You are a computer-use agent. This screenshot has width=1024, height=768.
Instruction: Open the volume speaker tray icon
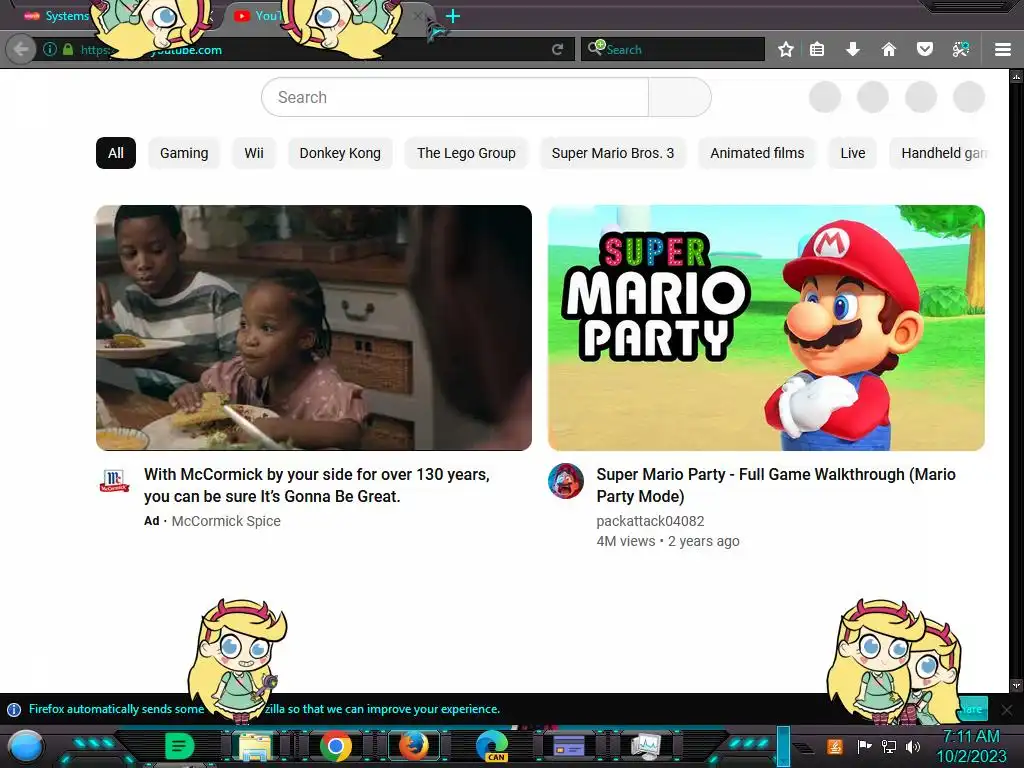[913, 746]
